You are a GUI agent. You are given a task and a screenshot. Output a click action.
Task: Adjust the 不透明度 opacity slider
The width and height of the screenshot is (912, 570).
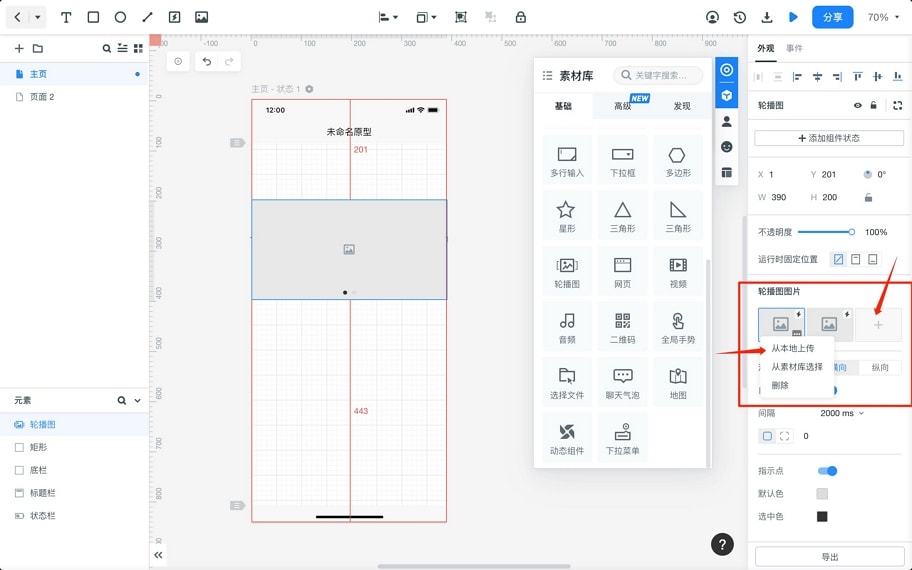click(x=826, y=232)
